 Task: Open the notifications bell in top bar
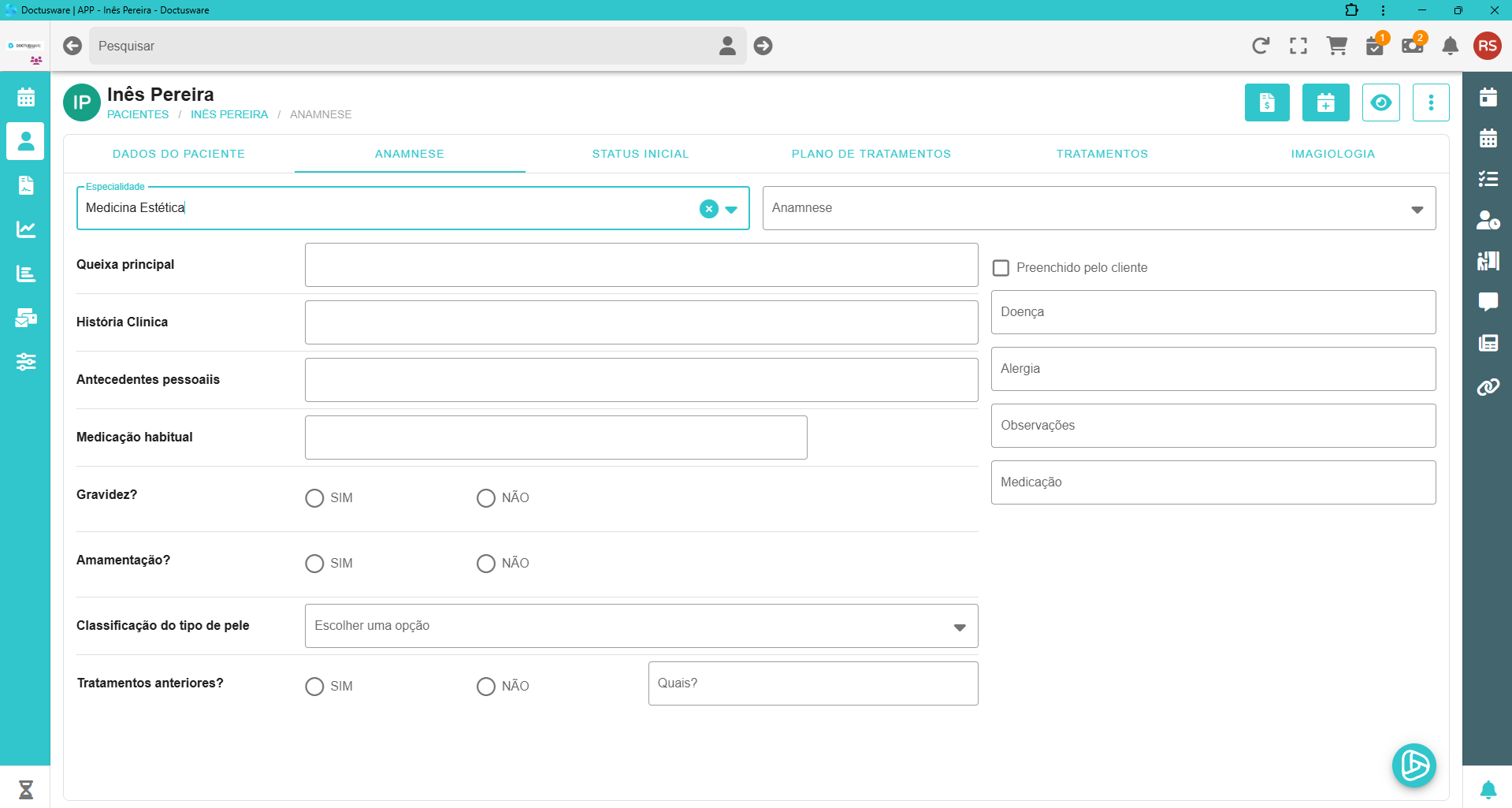click(x=1450, y=46)
